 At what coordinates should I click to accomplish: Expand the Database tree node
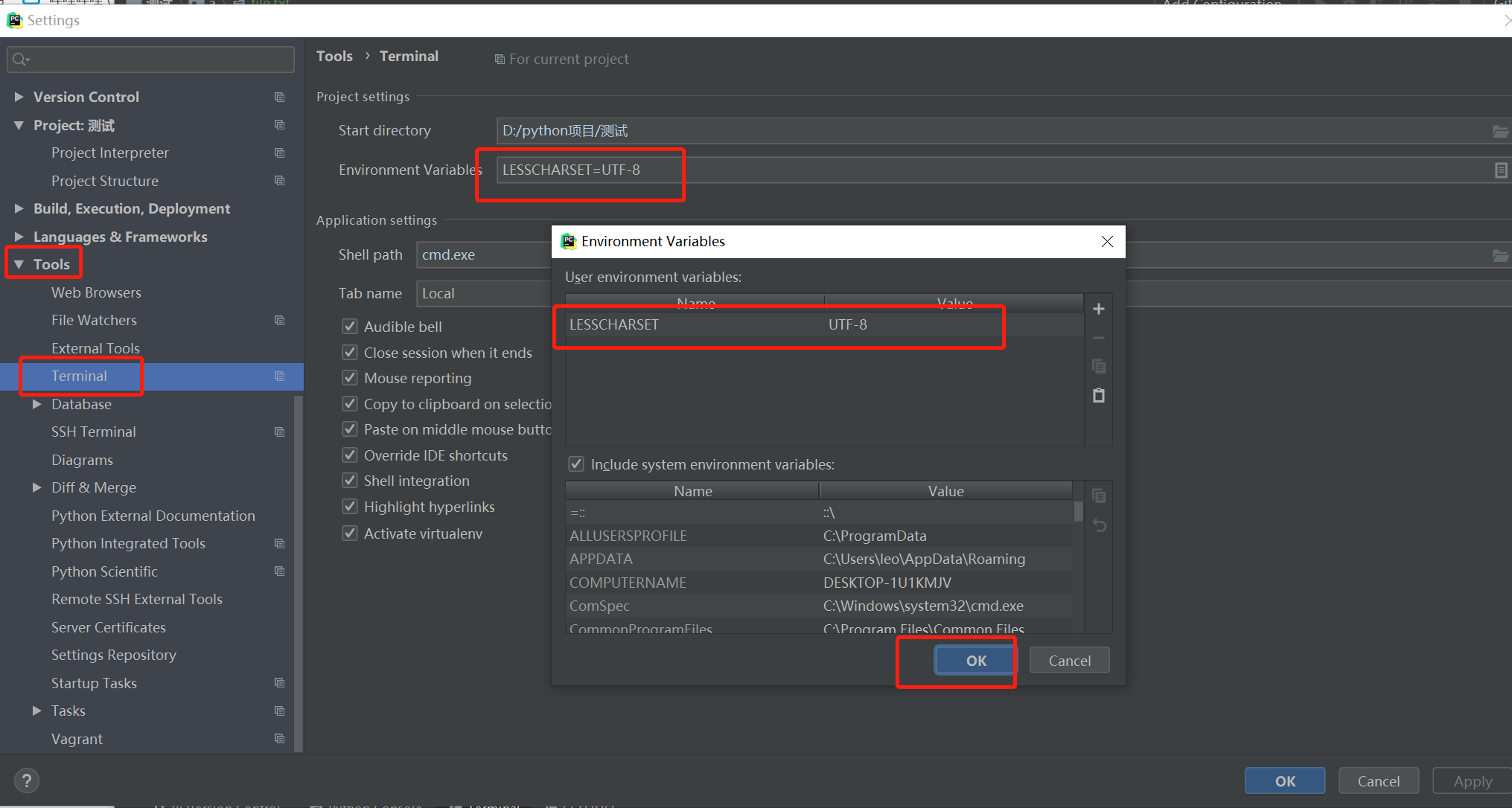coord(36,404)
